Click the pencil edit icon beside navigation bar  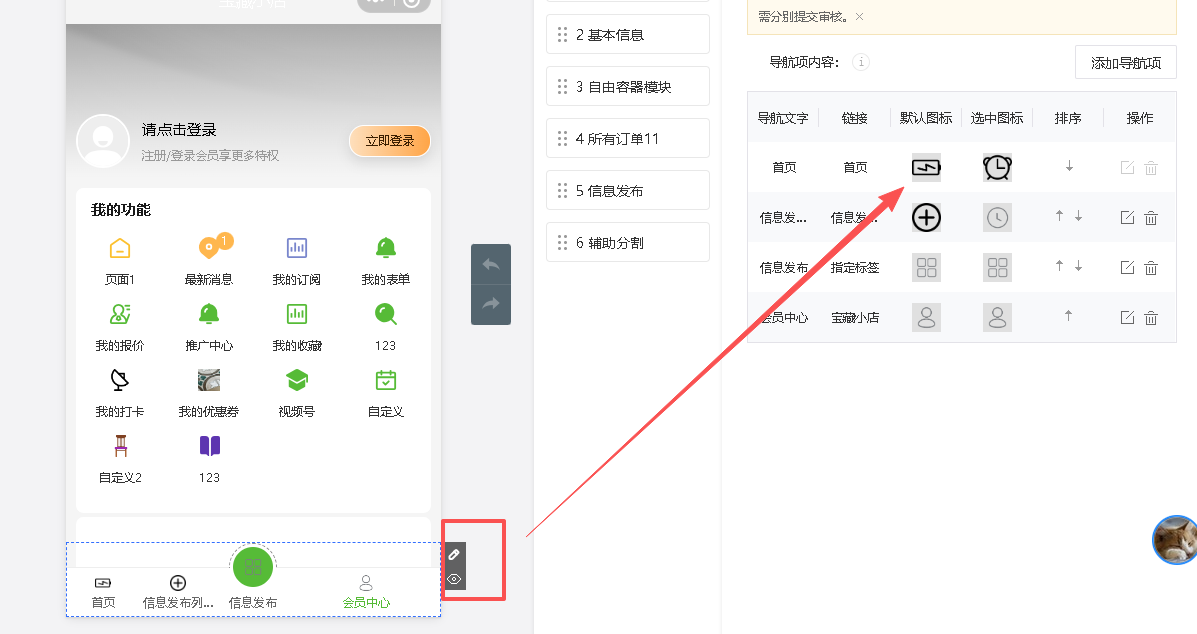click(x=454, y=555)
